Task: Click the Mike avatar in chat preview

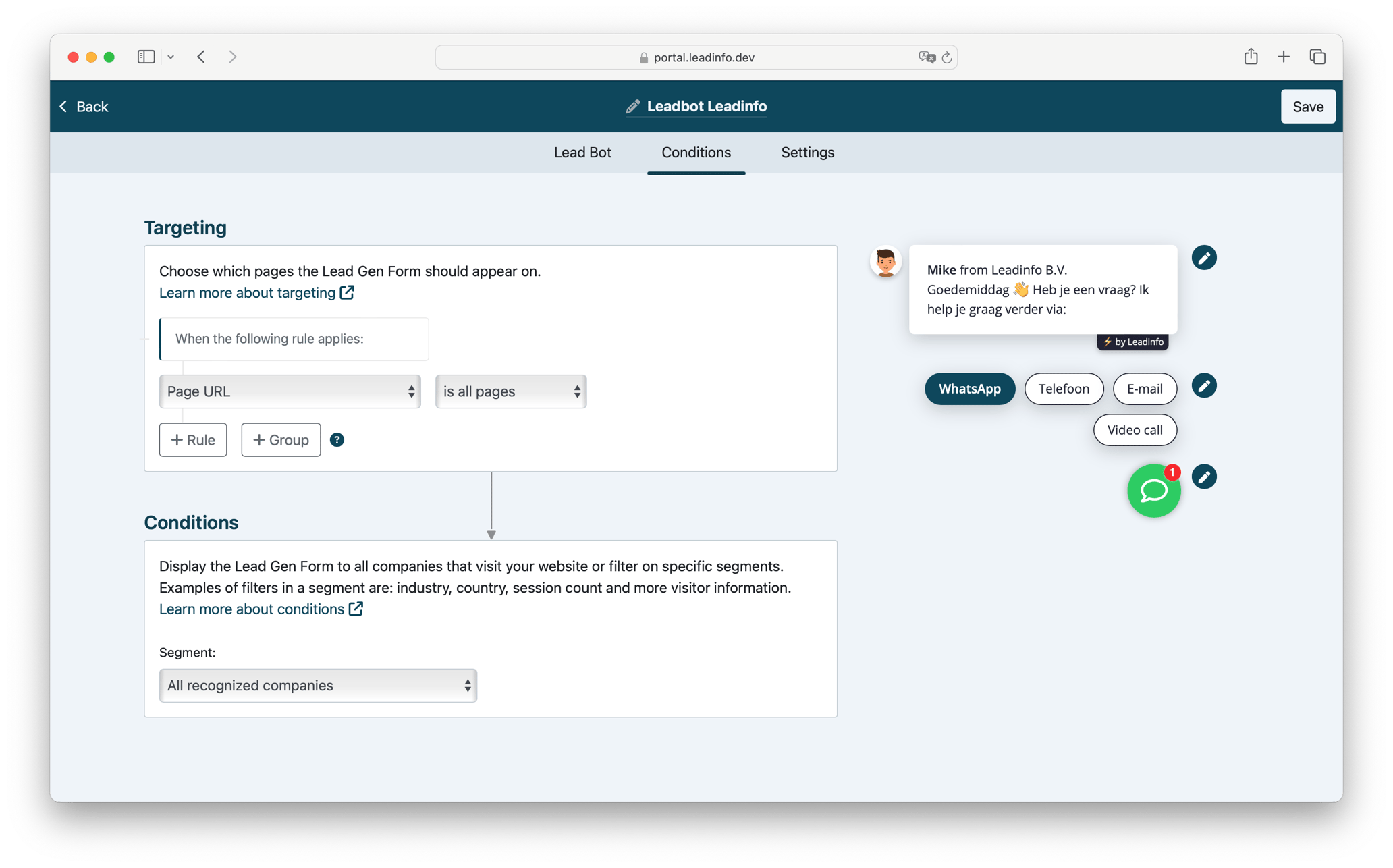Action: (885, 262)
